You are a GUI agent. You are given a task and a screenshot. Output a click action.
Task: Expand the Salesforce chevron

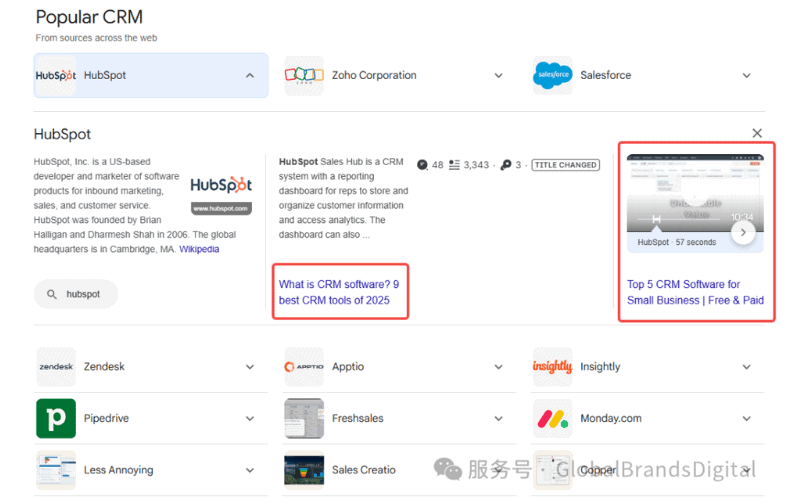[x=746, y=76]
